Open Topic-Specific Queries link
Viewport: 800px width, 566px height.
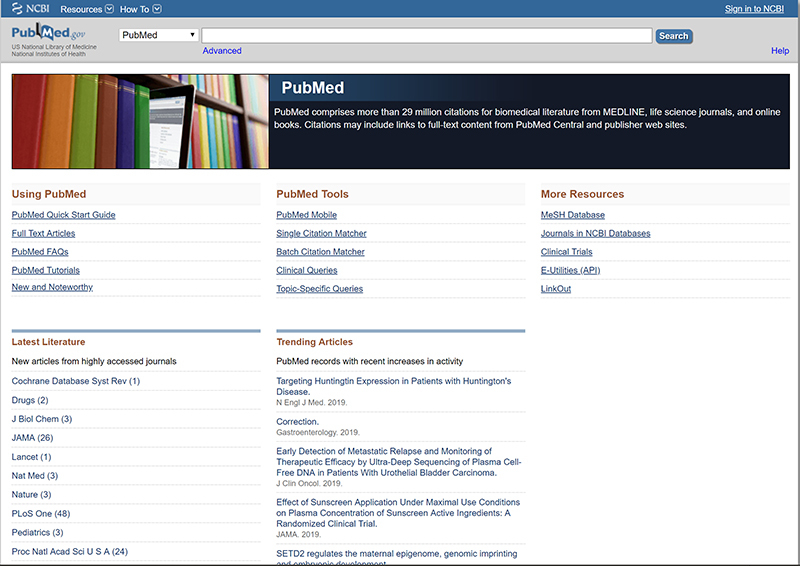319,288
